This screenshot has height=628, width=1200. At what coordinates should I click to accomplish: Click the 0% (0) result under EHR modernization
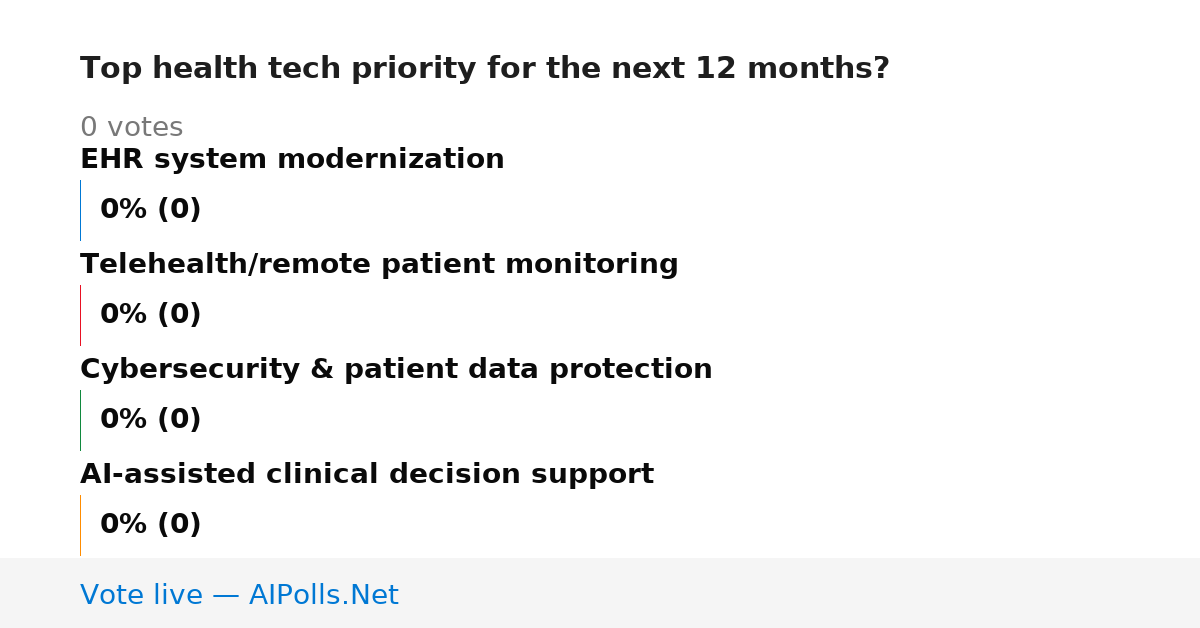click(x=151, y=210)
